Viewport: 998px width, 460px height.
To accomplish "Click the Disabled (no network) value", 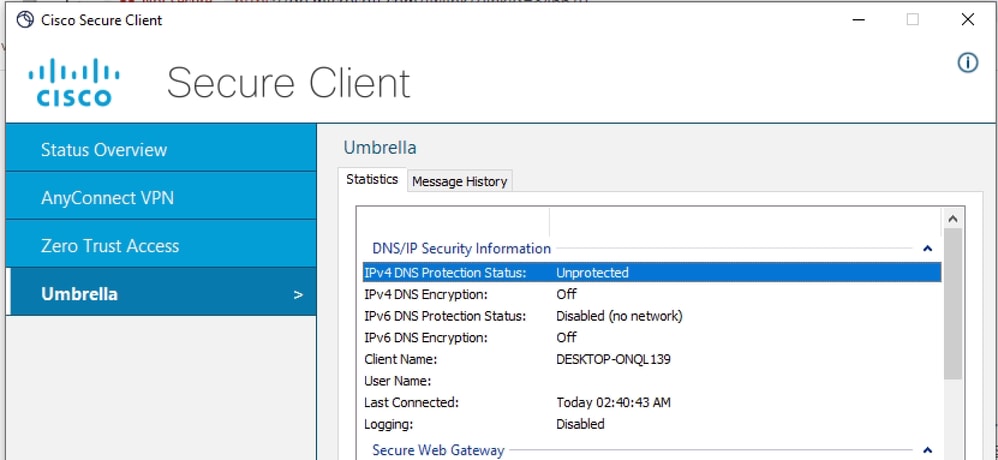I will pos(619,316).
